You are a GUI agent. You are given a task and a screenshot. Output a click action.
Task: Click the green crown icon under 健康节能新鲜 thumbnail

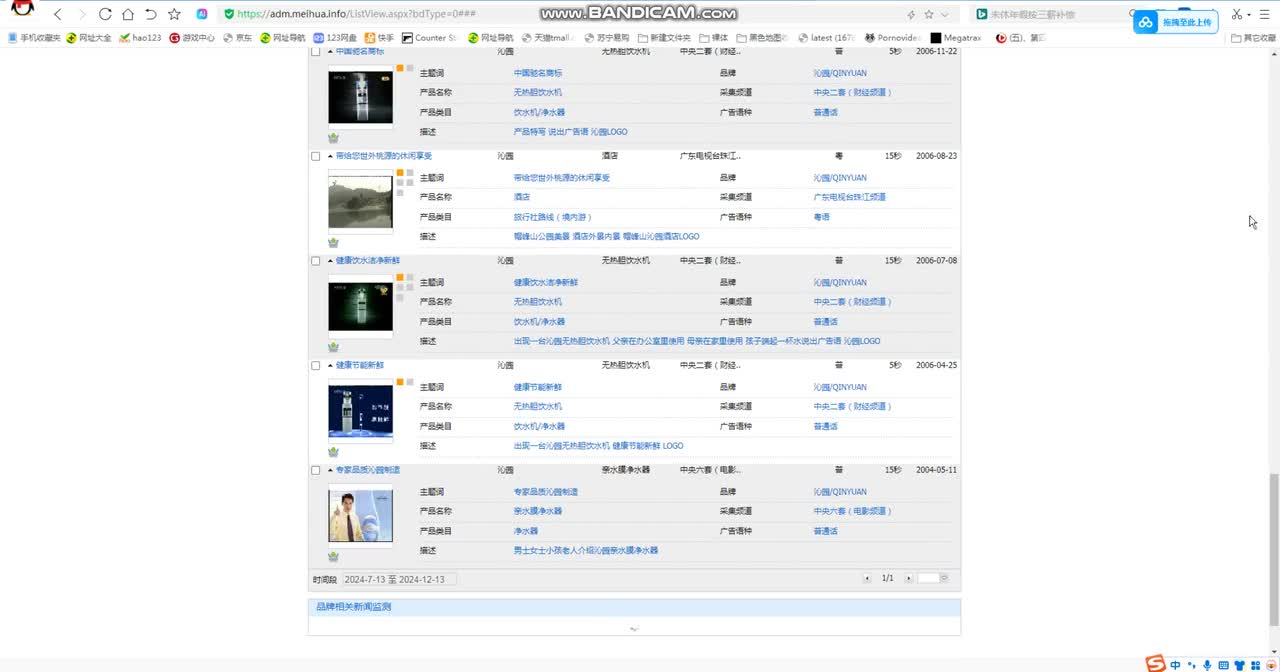(333, 452)
